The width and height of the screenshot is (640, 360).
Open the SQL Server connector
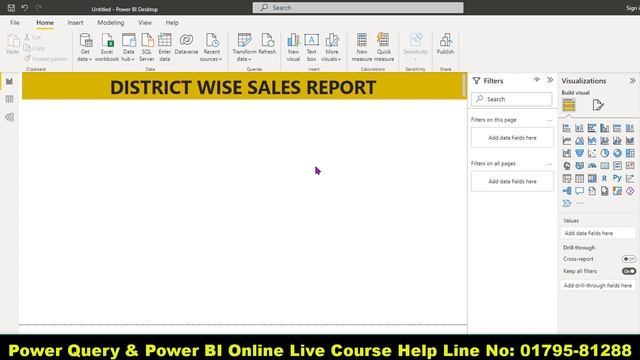[147, 47]
